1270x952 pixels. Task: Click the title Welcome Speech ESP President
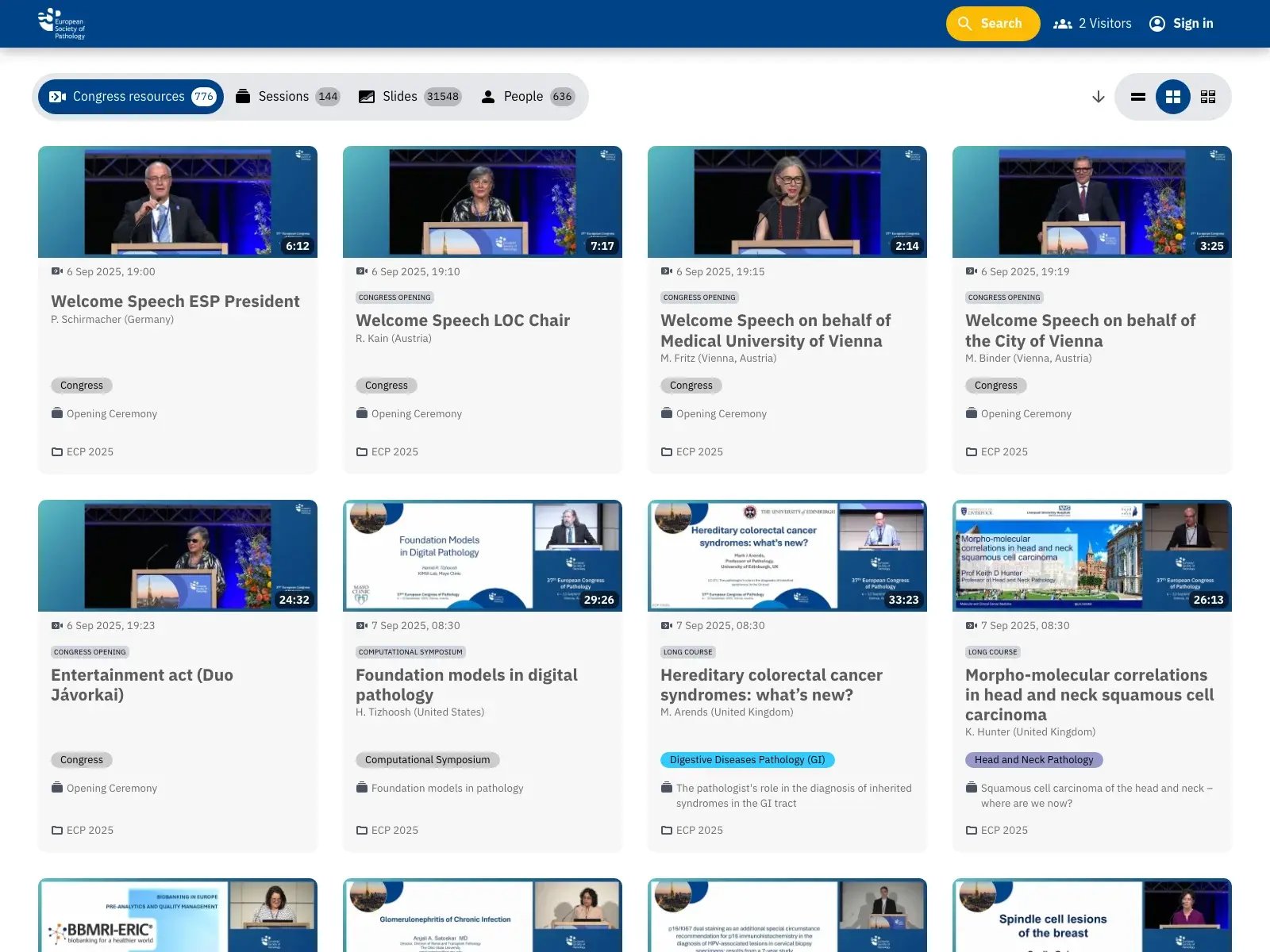coord(175,301)
